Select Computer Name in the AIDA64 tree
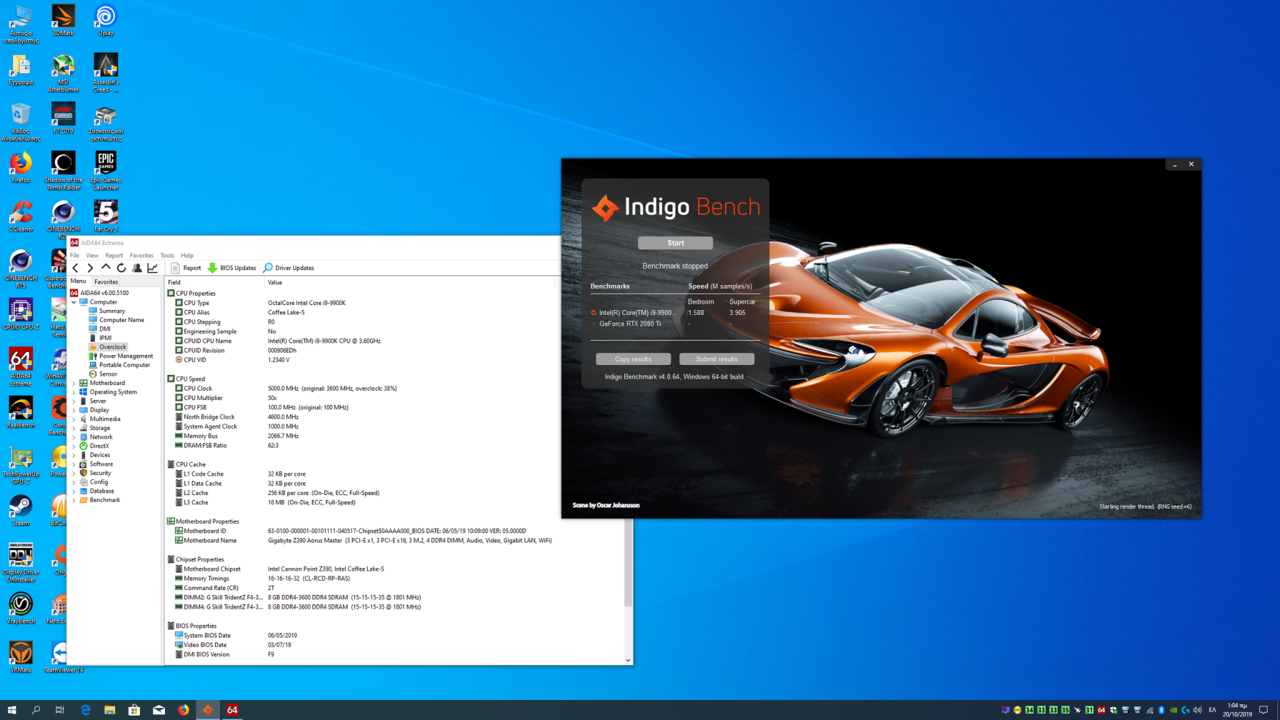Viewport: 1280px width, 720px height. [121, 320]
